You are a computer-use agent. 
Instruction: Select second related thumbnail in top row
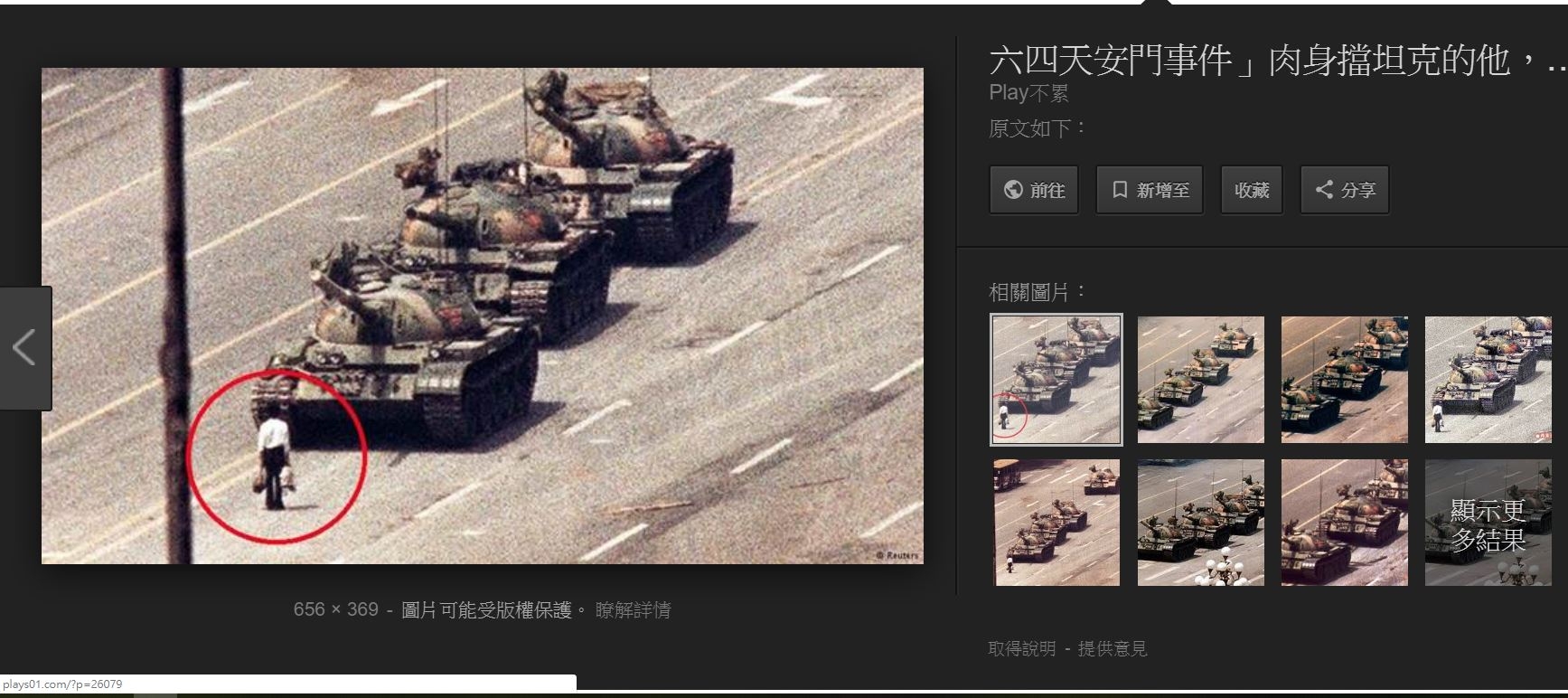point(1201,380)
